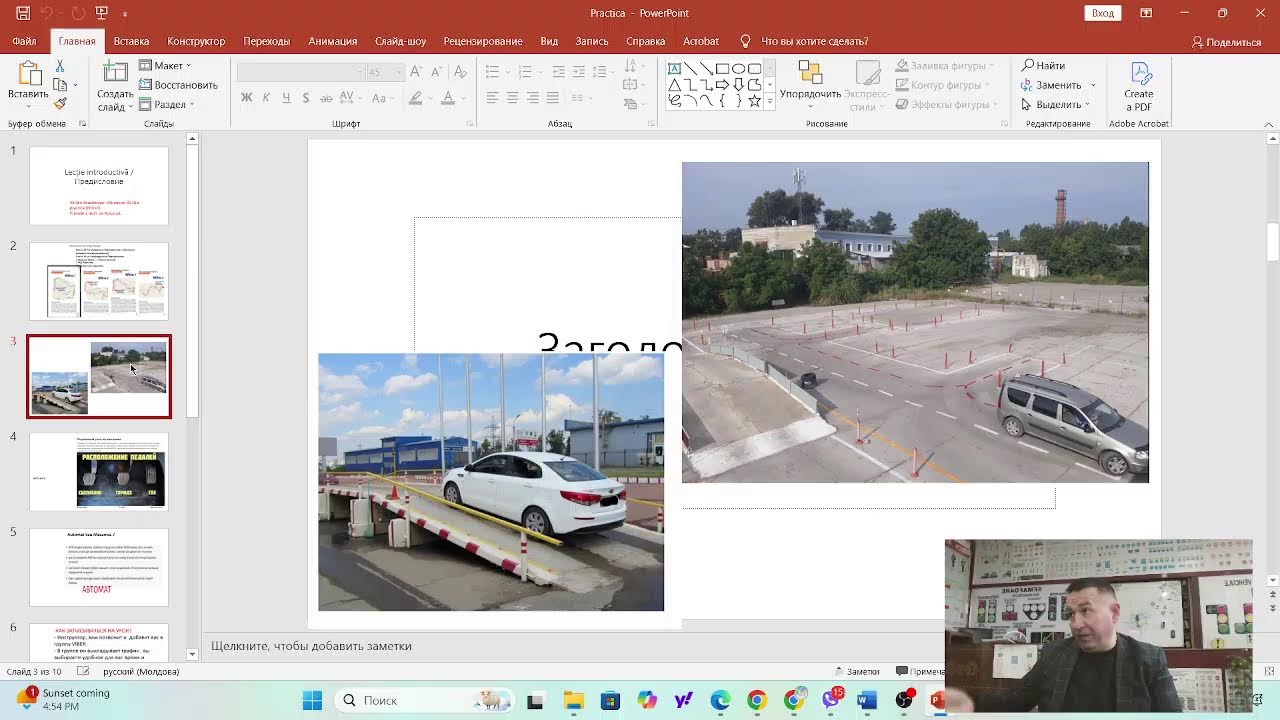Open File Explorer from the taskbar

click(x=573, y=700)
